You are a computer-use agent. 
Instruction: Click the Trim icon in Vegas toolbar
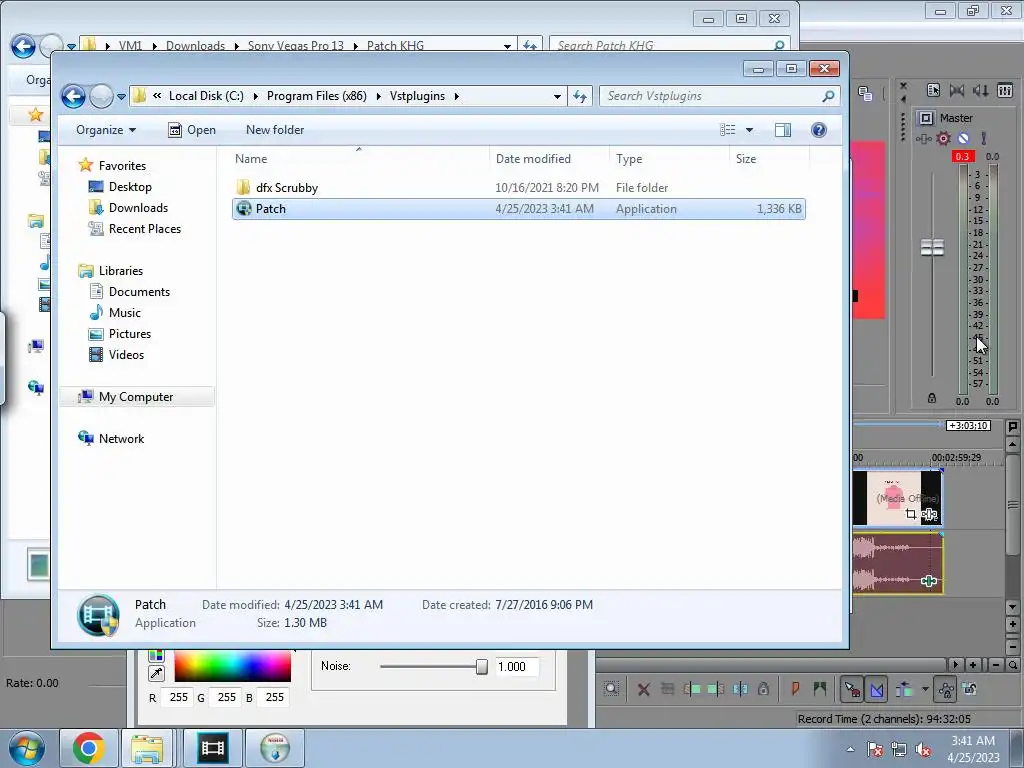click(667, 689)
